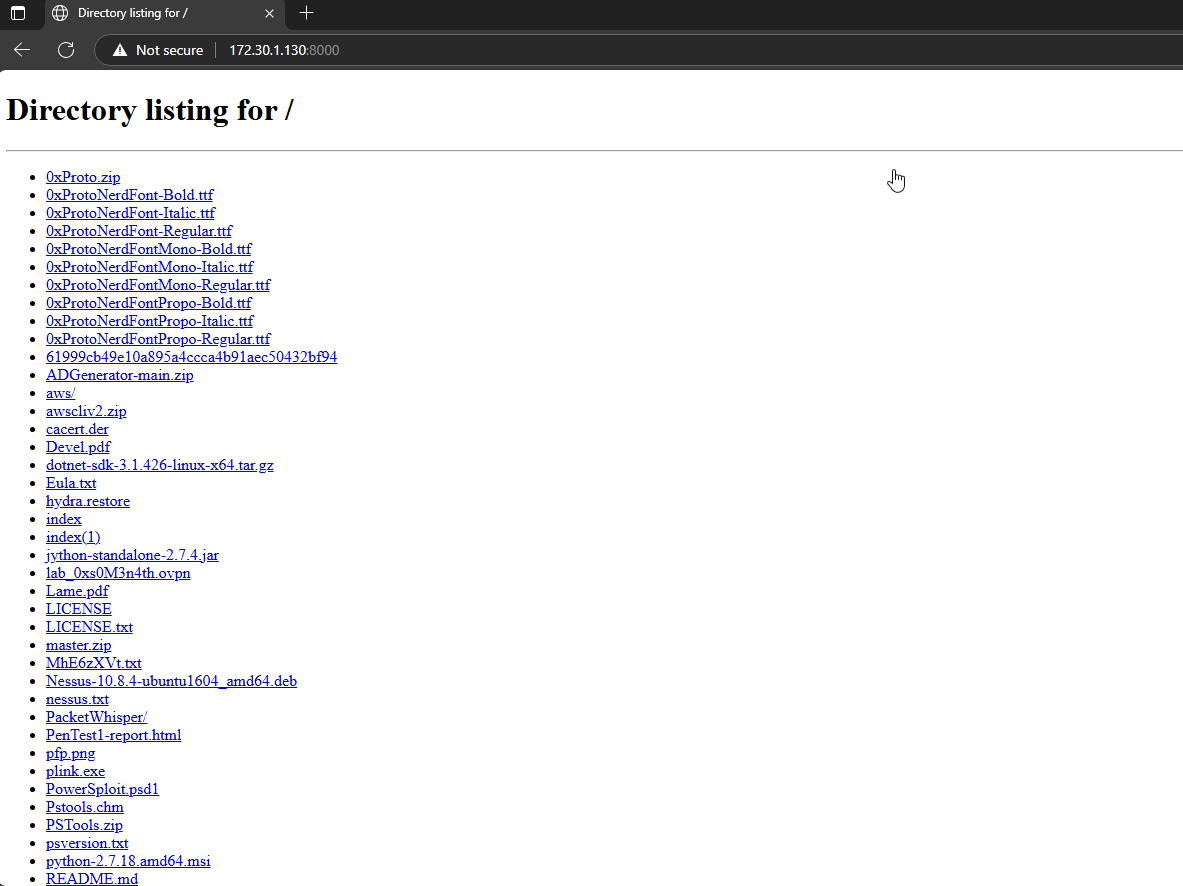Image resolution: width=1183 pixels, height=886 pixels.
Task: Open the 0xProto.zip link
Action: [83, 177]
